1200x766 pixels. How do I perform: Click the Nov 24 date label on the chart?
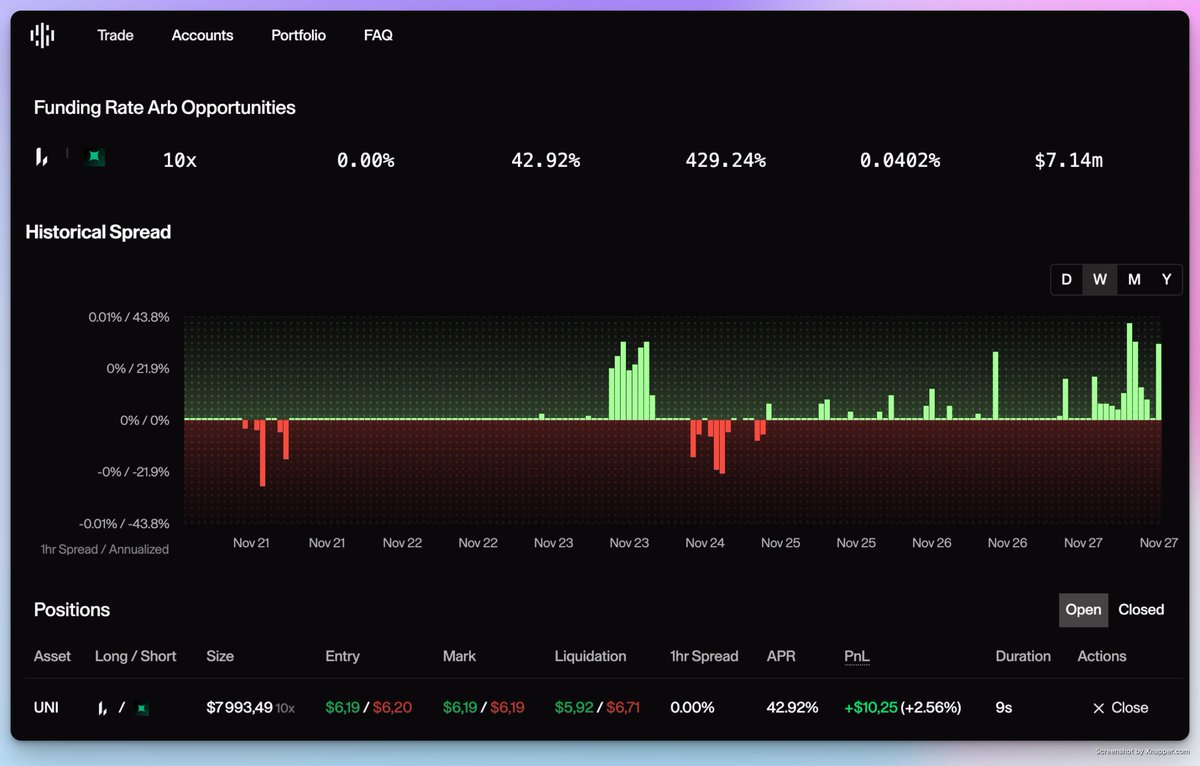click(705, 543)
